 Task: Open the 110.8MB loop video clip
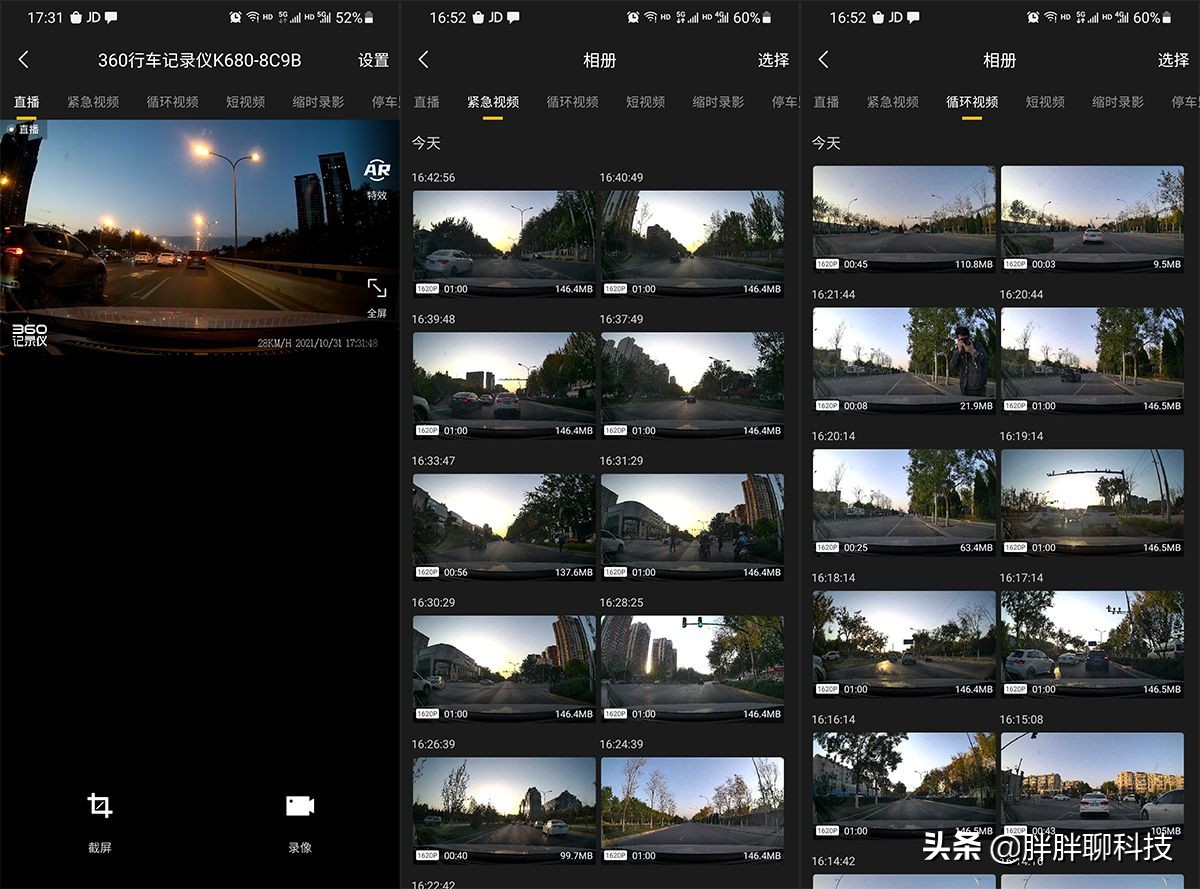[x=904, y=219]
